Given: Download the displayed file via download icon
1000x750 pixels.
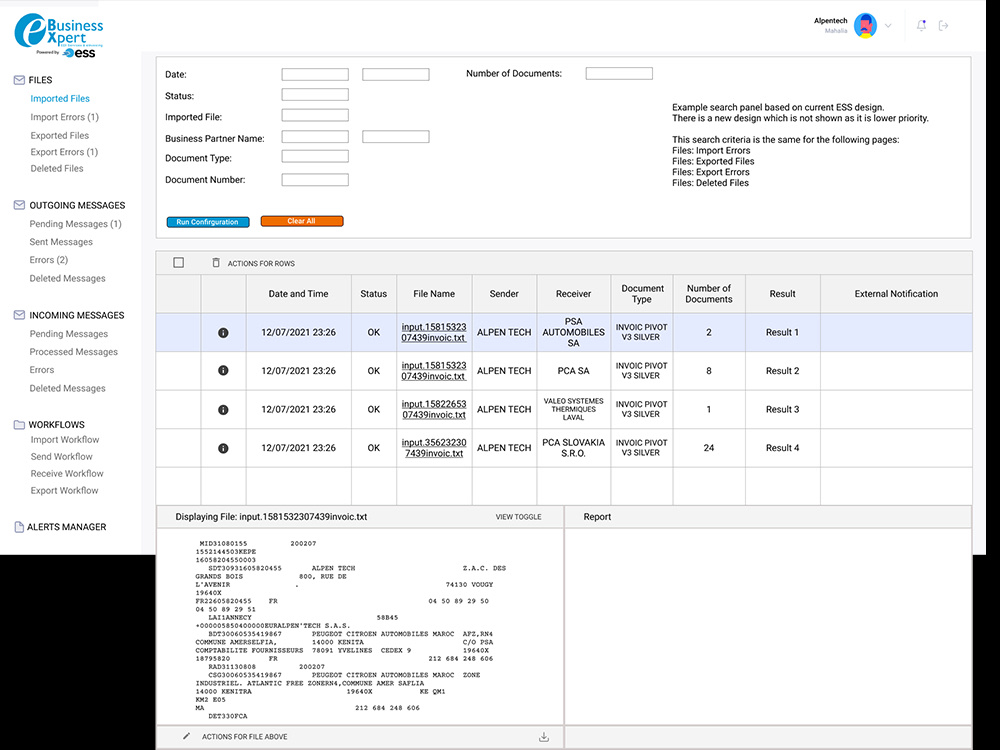Looking at the screenshot, I should click(544, 737).
